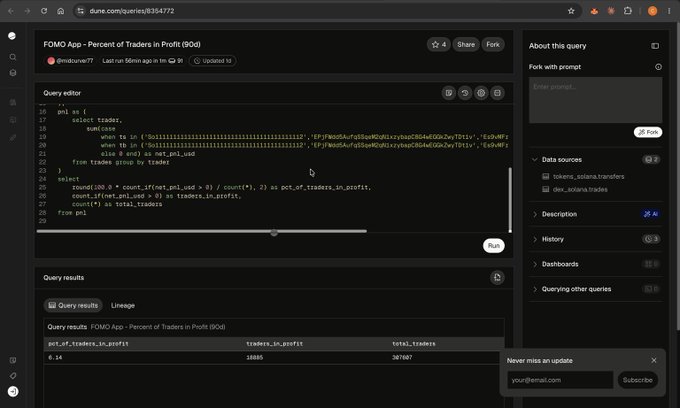Viewport: 680px width, 408px height.
Task: Click the fox extension icon in browser toolbar
Action: point(594,11)
